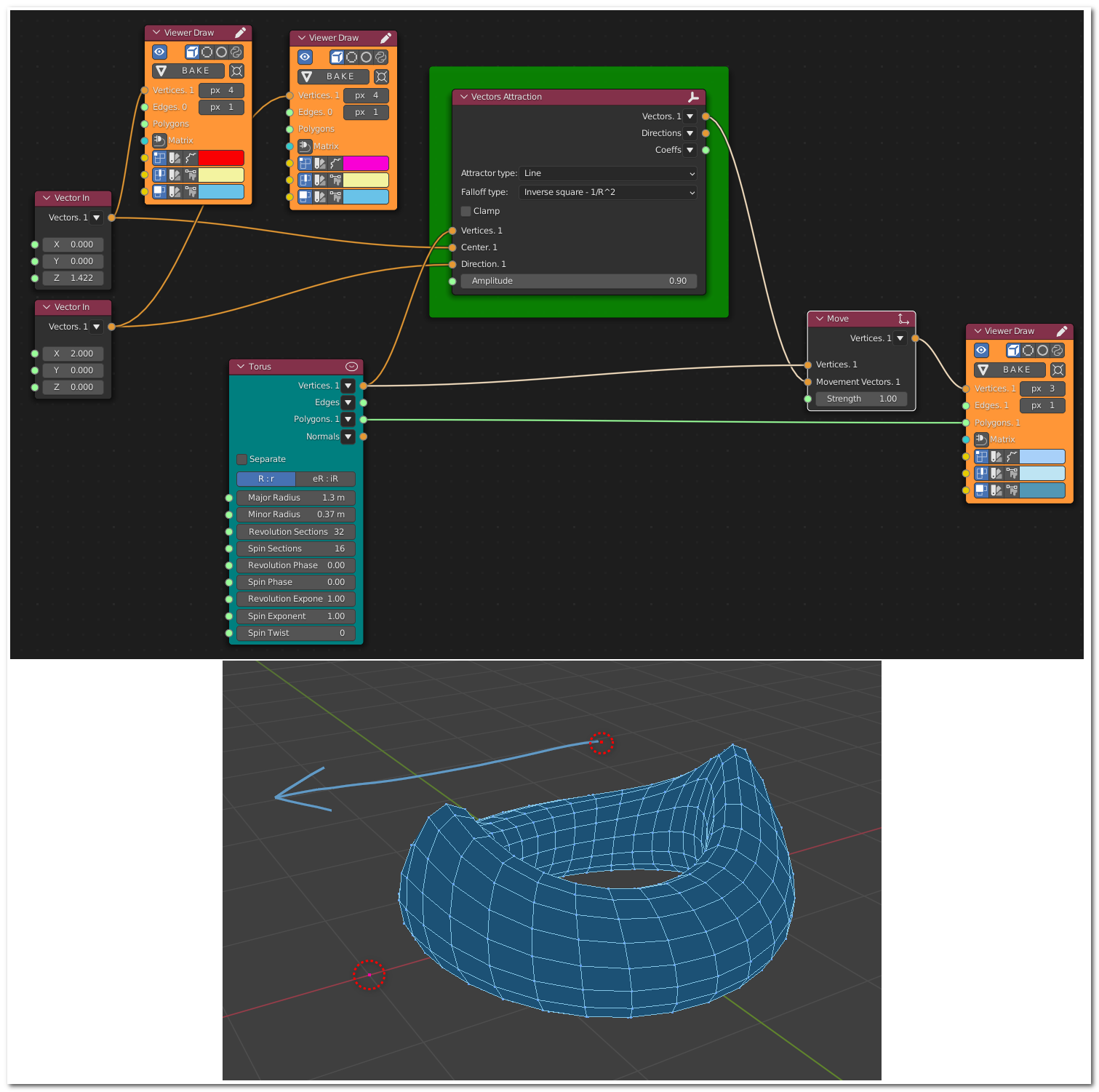Click the Major Radius 1.3 m field

click(296, 498)
